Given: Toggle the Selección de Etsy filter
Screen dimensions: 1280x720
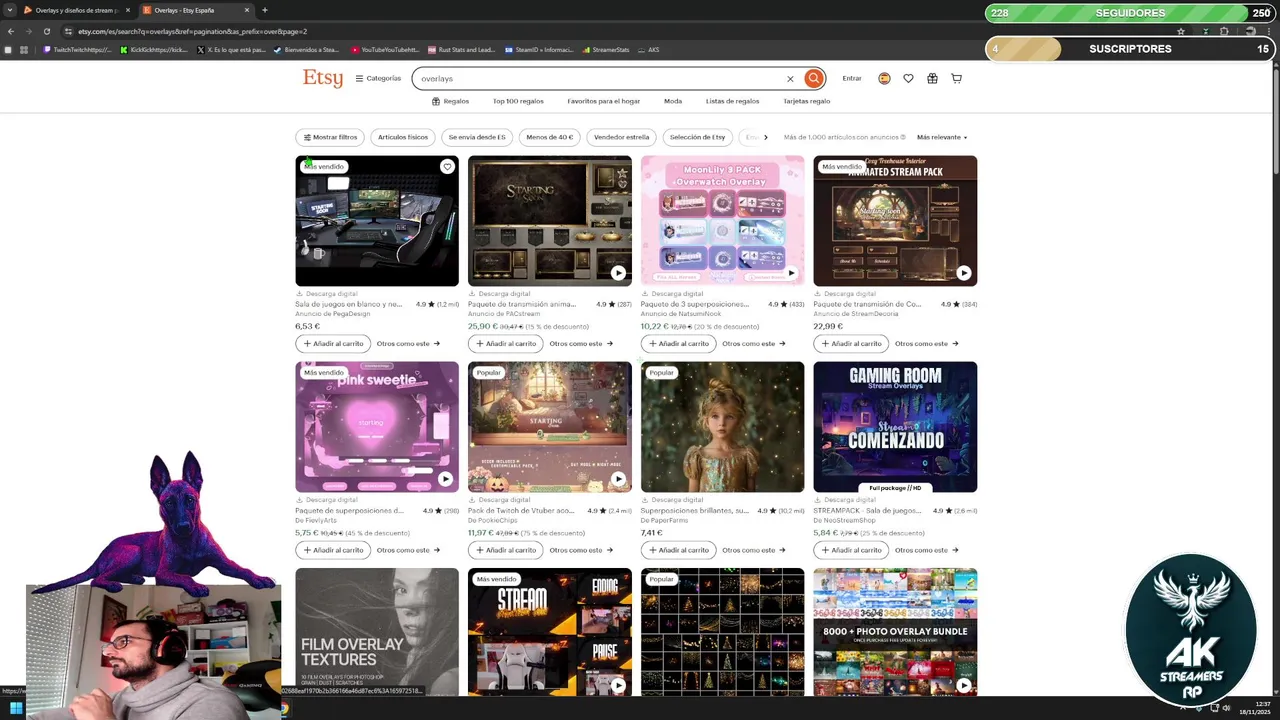Looking at the screenshot, I should [697, 137].
